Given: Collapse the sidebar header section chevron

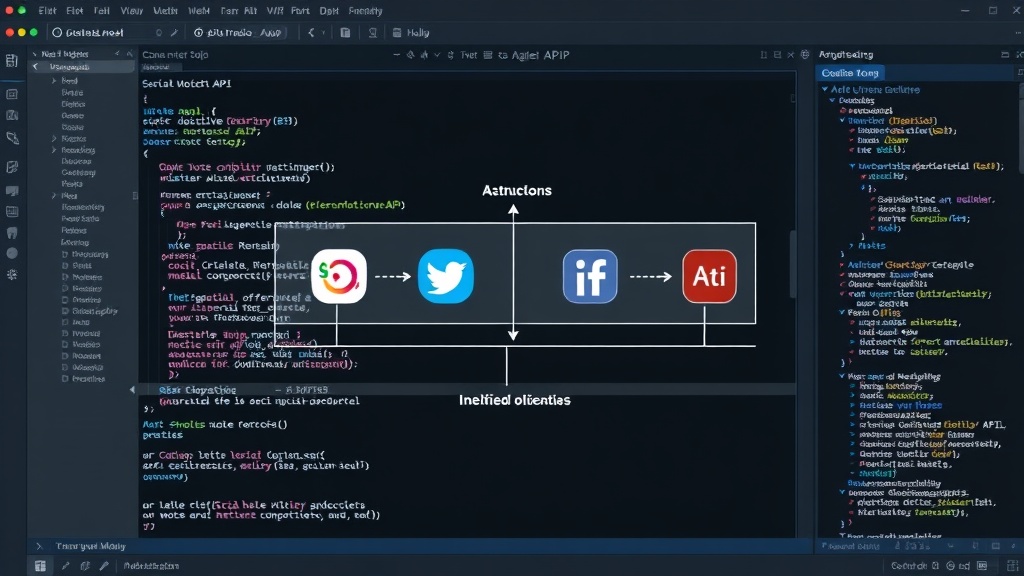Looking at the screenshot, I should coord(35,54).
